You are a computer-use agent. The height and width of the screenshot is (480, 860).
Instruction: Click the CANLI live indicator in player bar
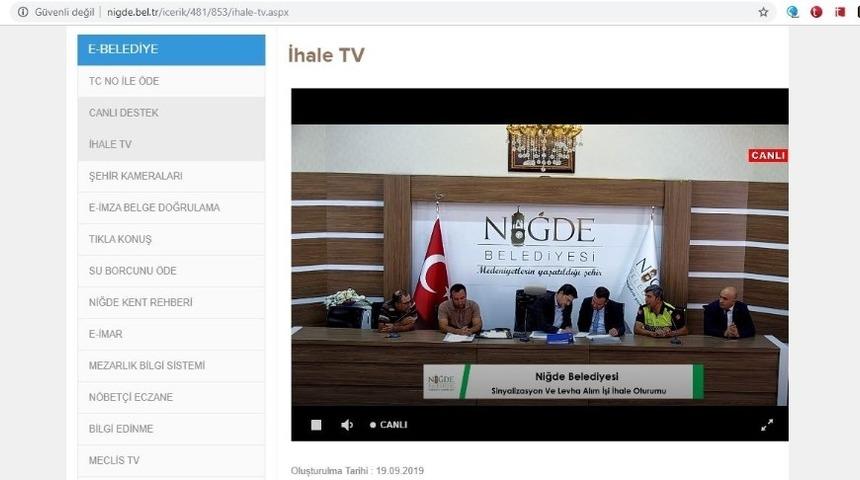(x=389, y=425)
